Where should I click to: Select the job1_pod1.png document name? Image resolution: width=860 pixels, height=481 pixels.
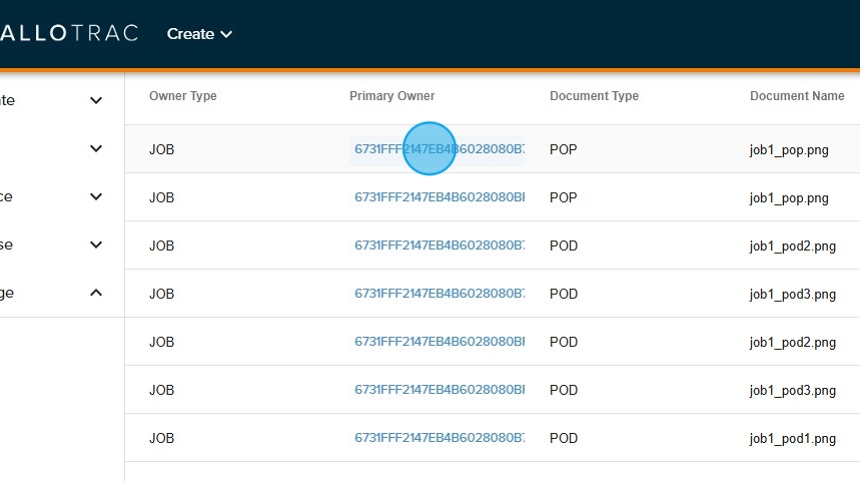792,438
